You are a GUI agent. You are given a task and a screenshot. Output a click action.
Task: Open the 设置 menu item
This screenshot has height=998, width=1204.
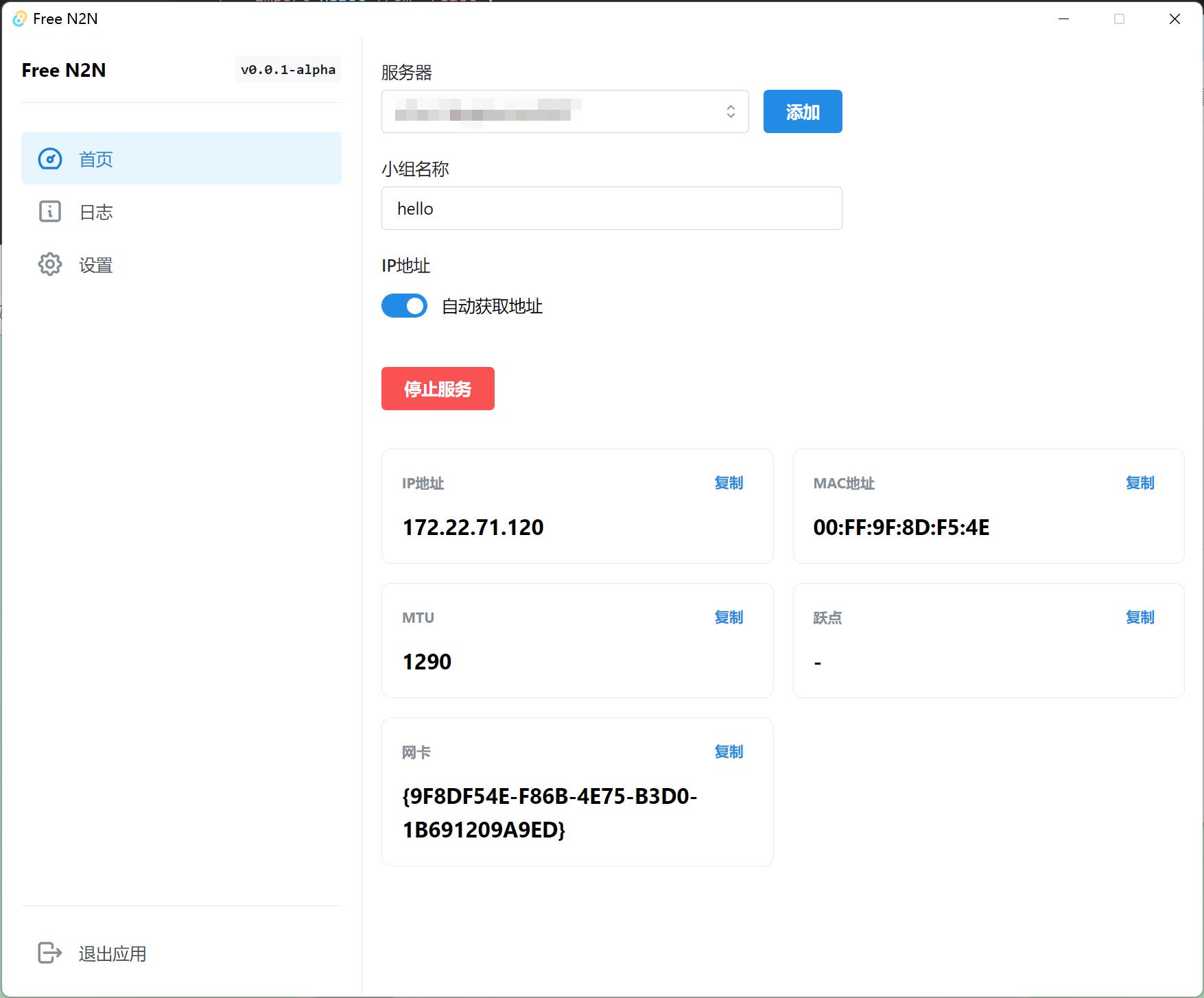coord(181,264)
